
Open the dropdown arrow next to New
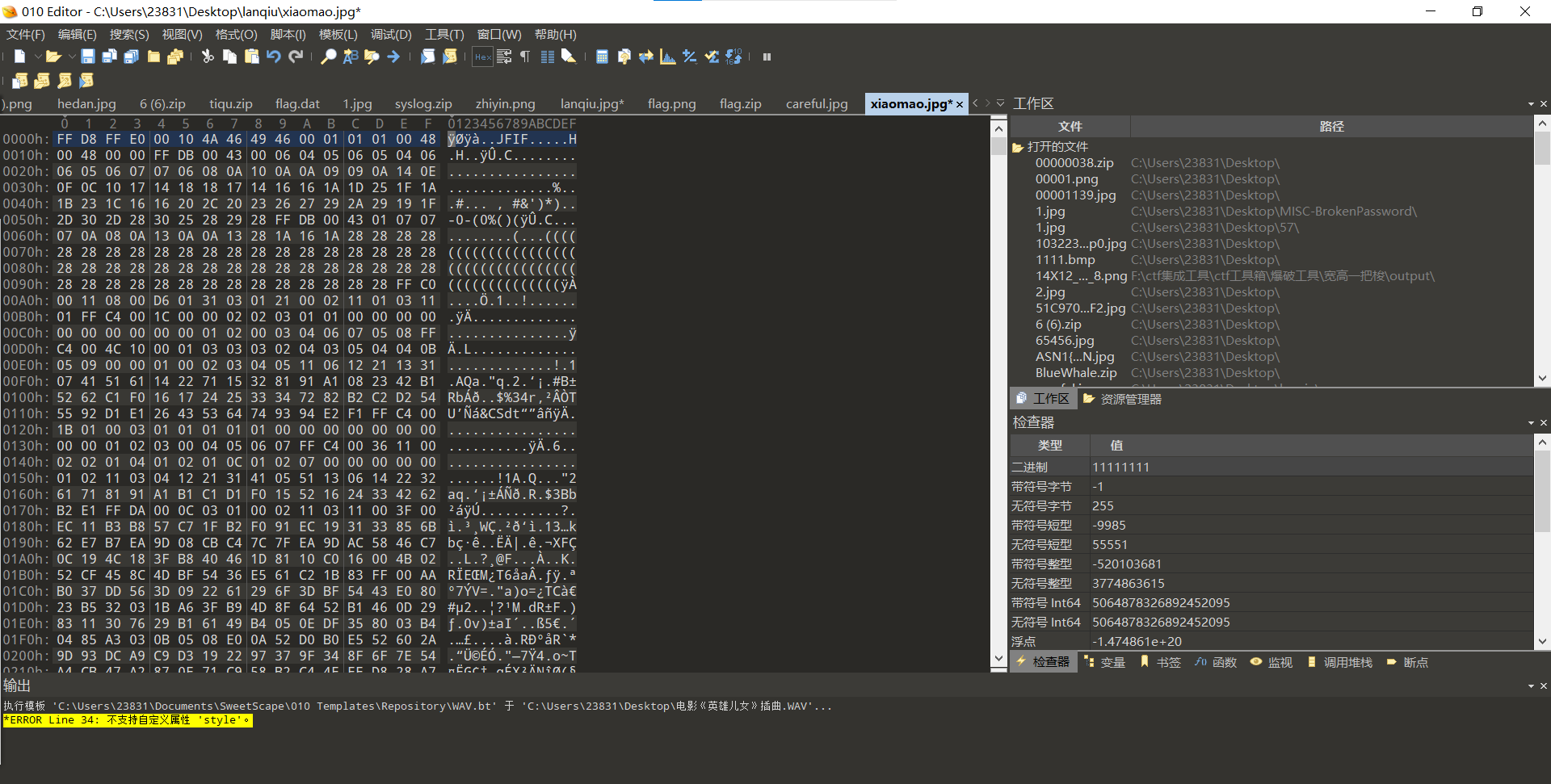pyautogui.click(x=37, y=57)
